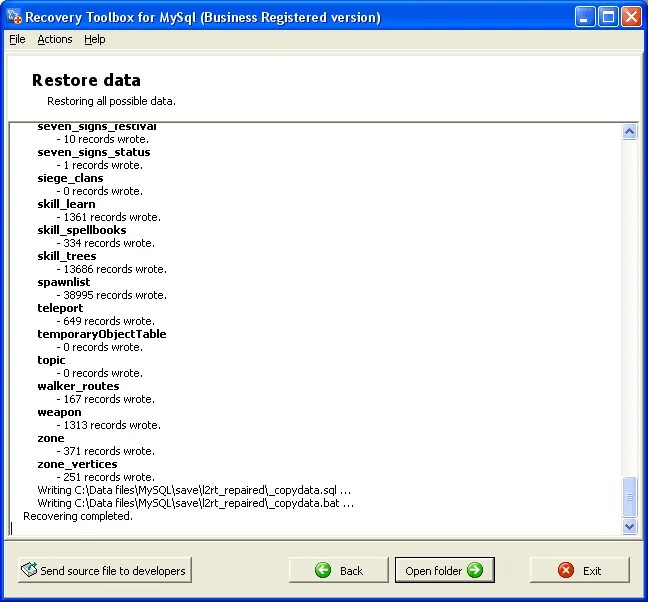This screenshot has width=648, height=602.
Task: Click '1 records wrote.' line
Action: (x=100, y=165)
